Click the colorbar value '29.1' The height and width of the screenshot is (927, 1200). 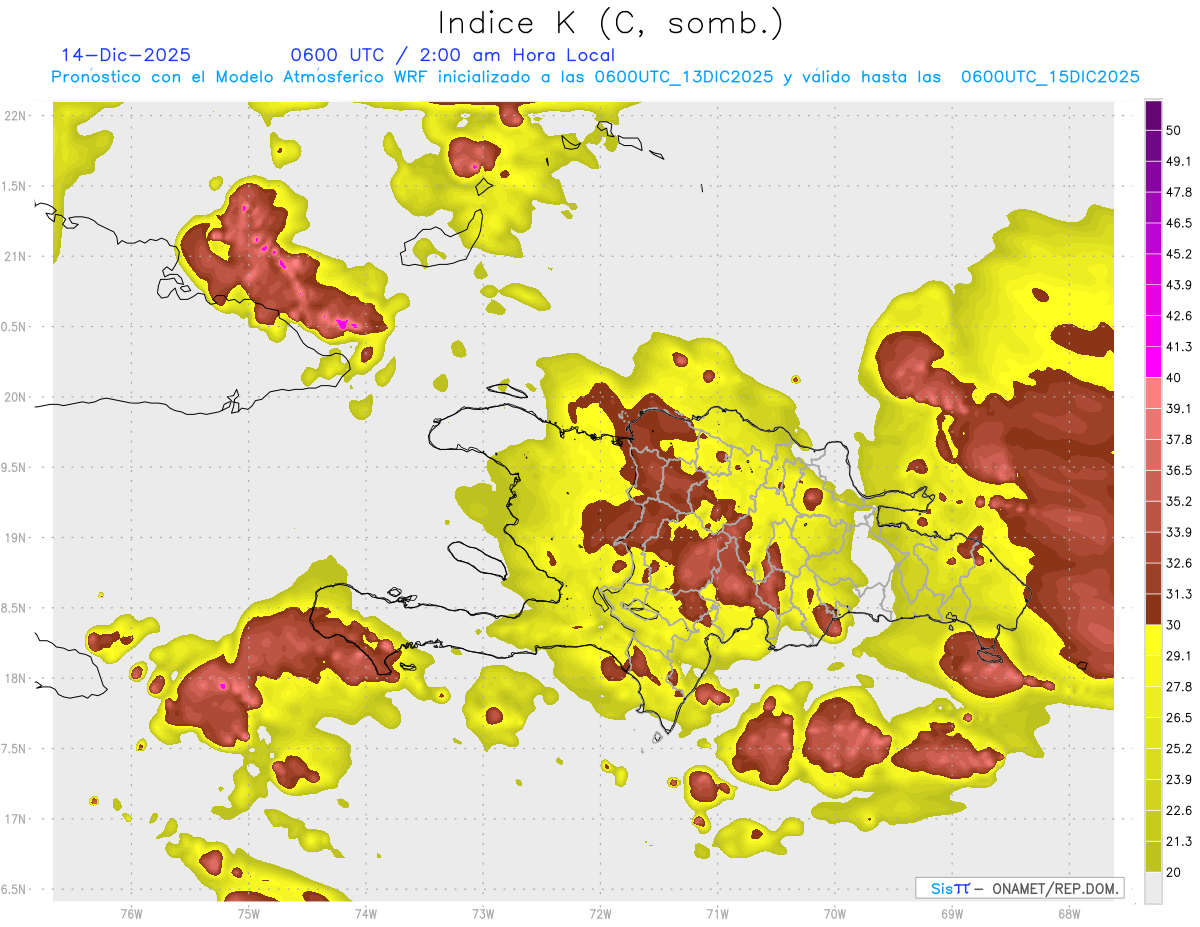[1178, 656]
